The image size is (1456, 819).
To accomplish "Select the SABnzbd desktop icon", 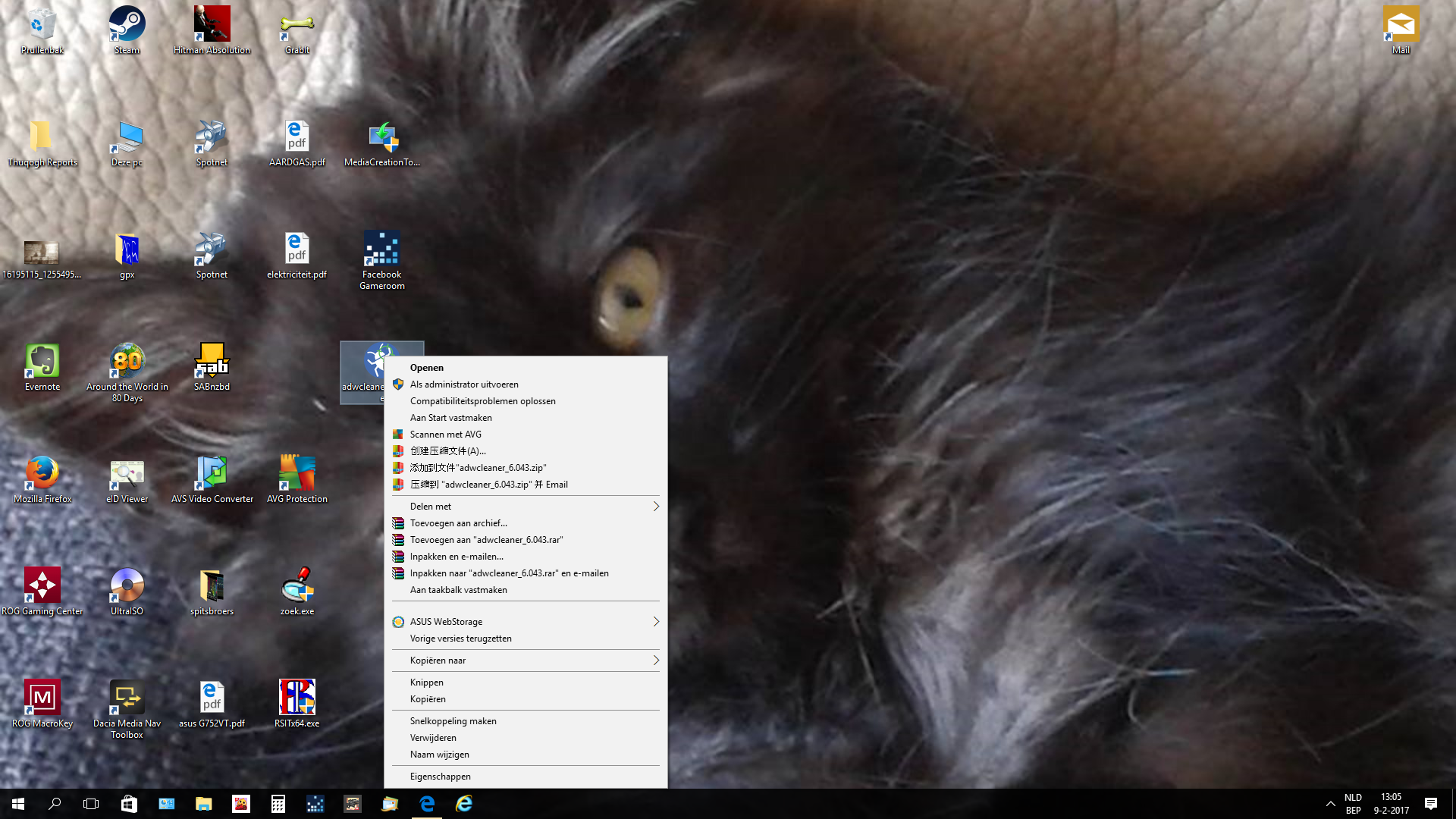I will pos(212,368).
